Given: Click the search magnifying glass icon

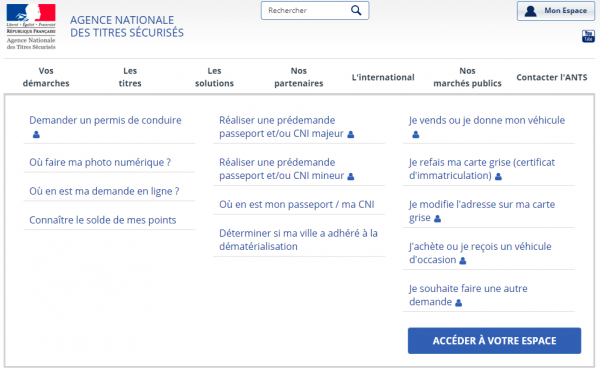Looking at the screenshot, I should coord(356,10).
